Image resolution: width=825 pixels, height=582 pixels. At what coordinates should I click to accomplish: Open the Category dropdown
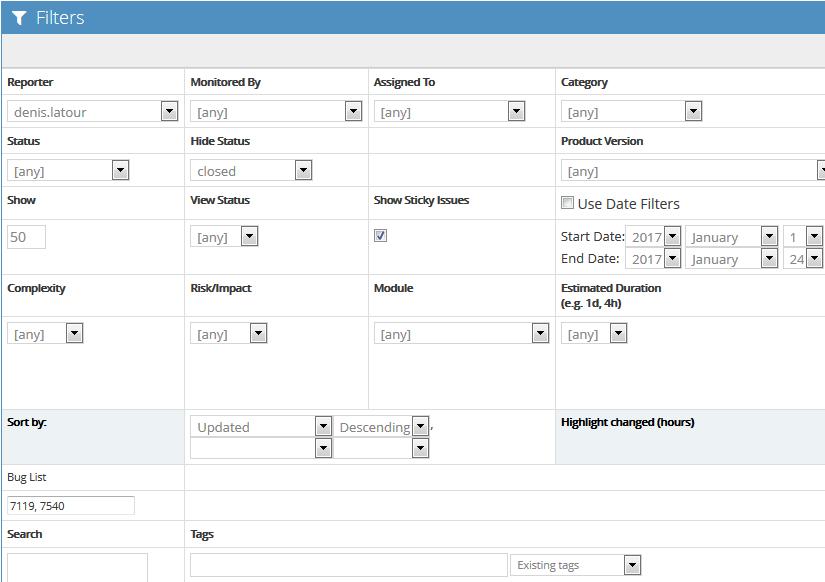(x=631, y=112)
